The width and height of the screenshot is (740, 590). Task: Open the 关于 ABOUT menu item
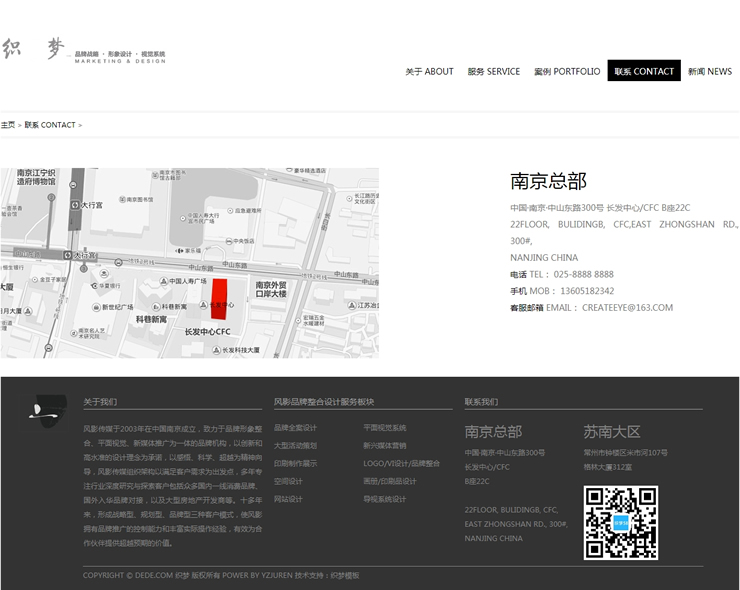point(429,72)
